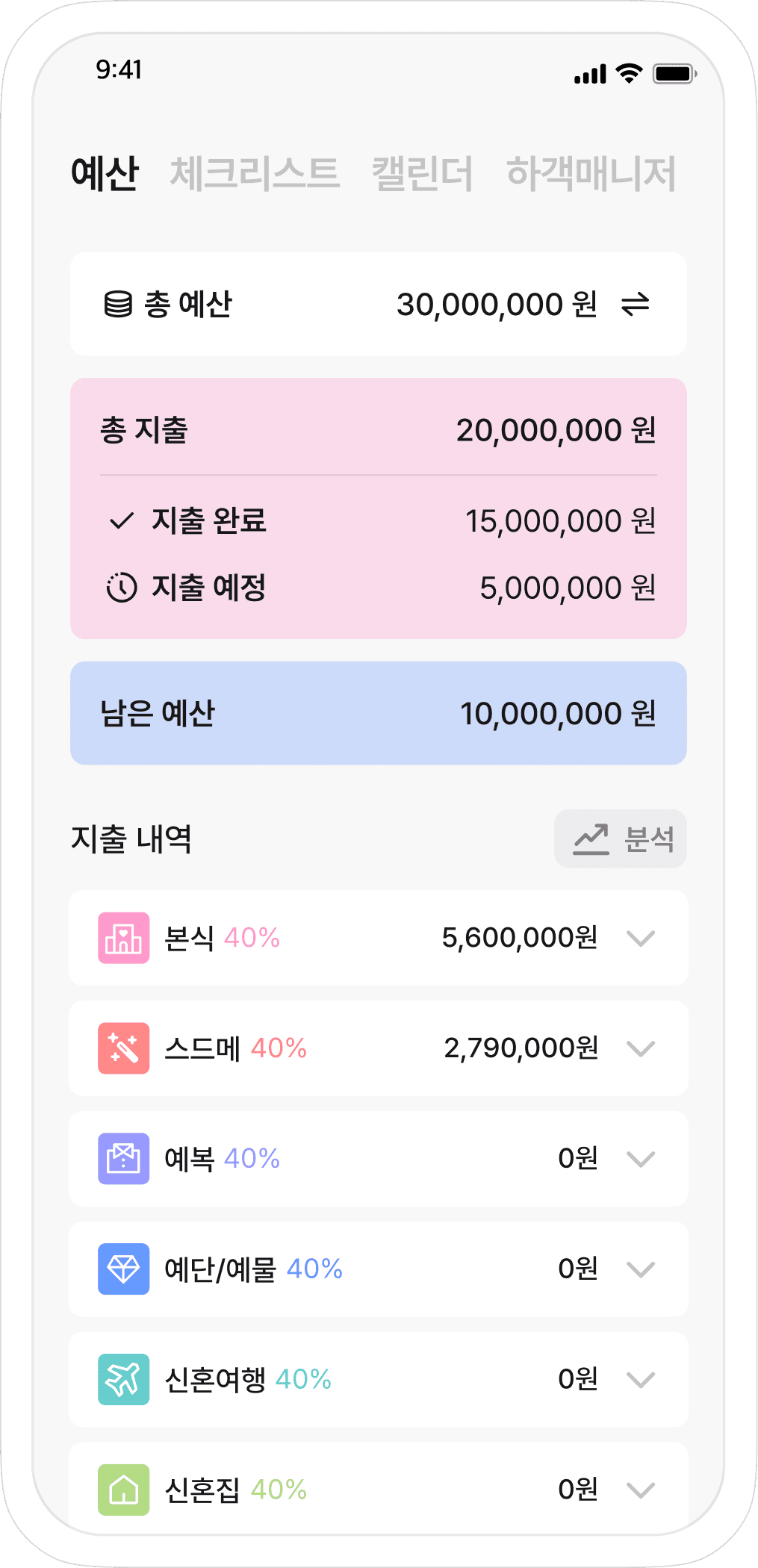Expand the 본식 expense row
Image resolution: width=758 pixels, height=1568 pixels.
pos(641,938)
